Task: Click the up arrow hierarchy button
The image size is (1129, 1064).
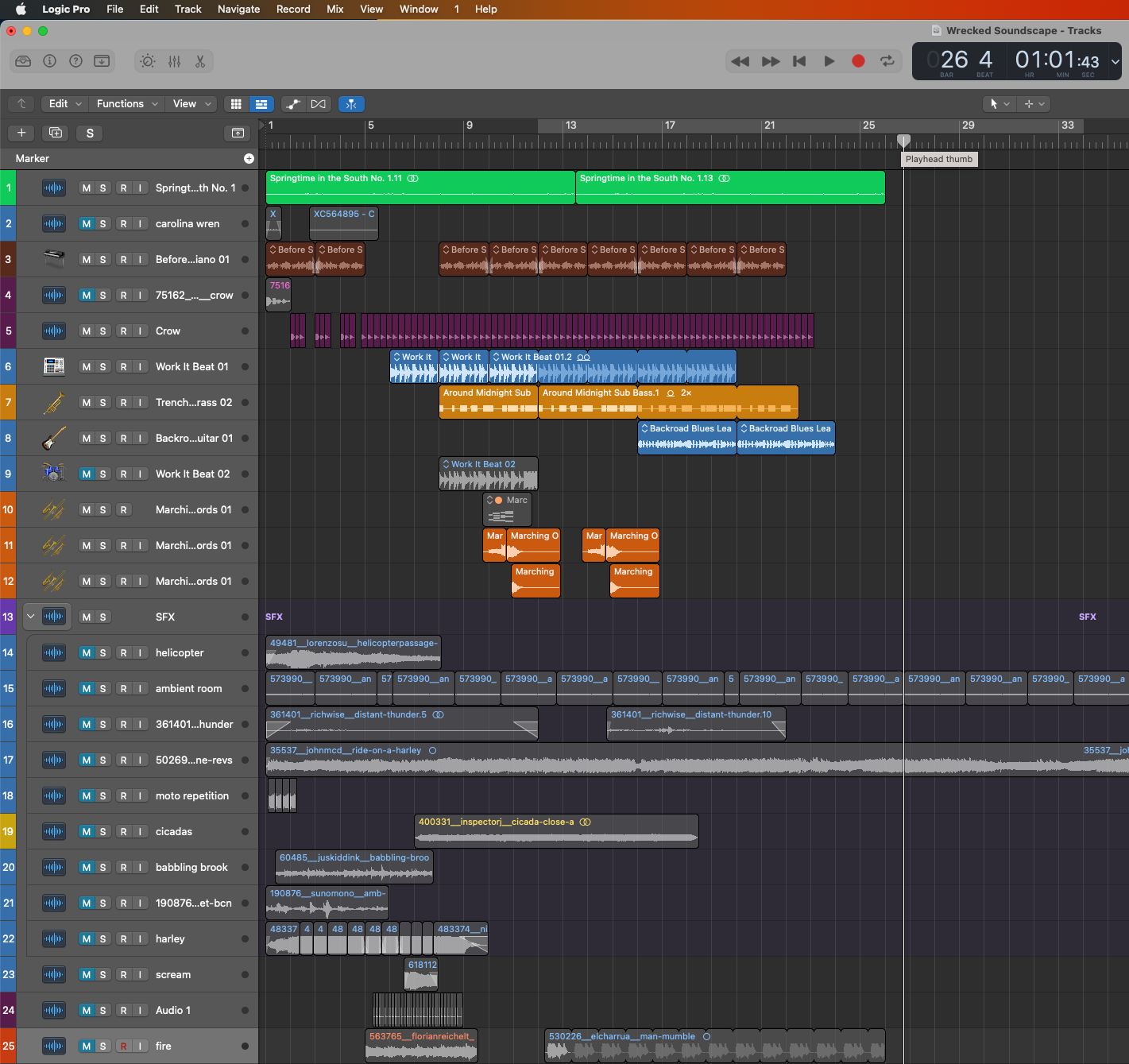Action: pos(21,104)
